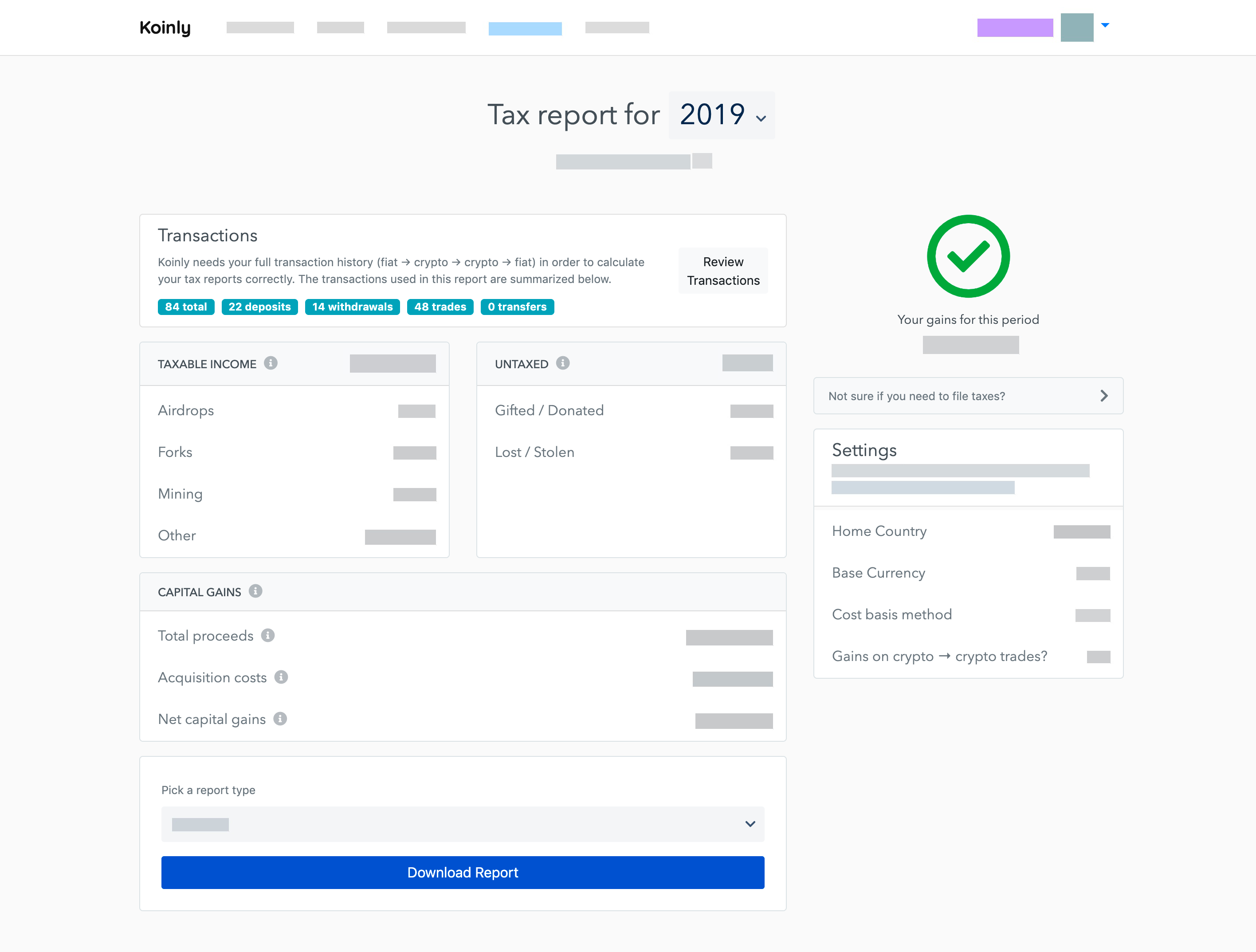Click the Review Transactions button
This screenshot has height=952, width=1256.
pos(723,271)
